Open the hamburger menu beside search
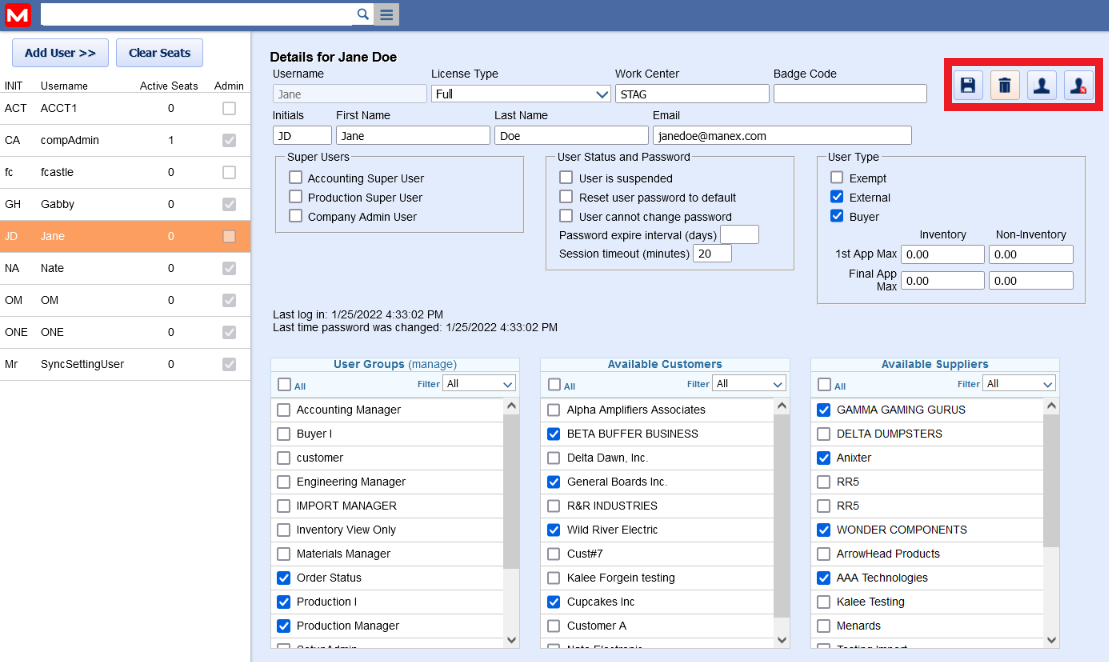The image size is (1109, 662). [x=386, y=14]
